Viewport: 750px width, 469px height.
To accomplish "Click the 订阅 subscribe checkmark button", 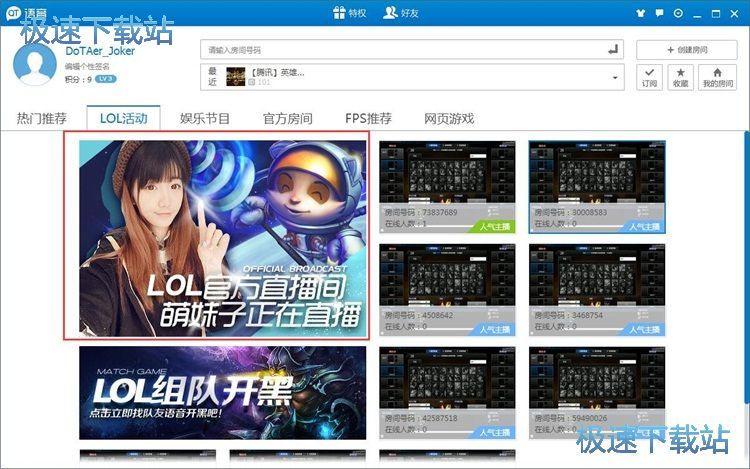I will click(649, 77).
